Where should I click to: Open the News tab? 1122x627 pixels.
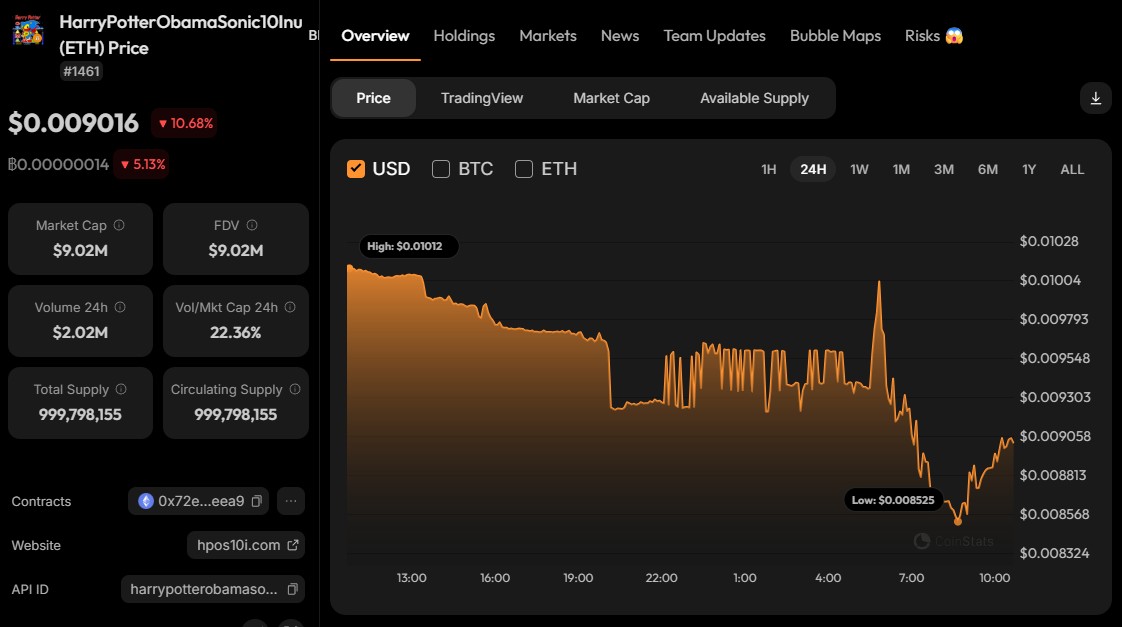[620, 36]
